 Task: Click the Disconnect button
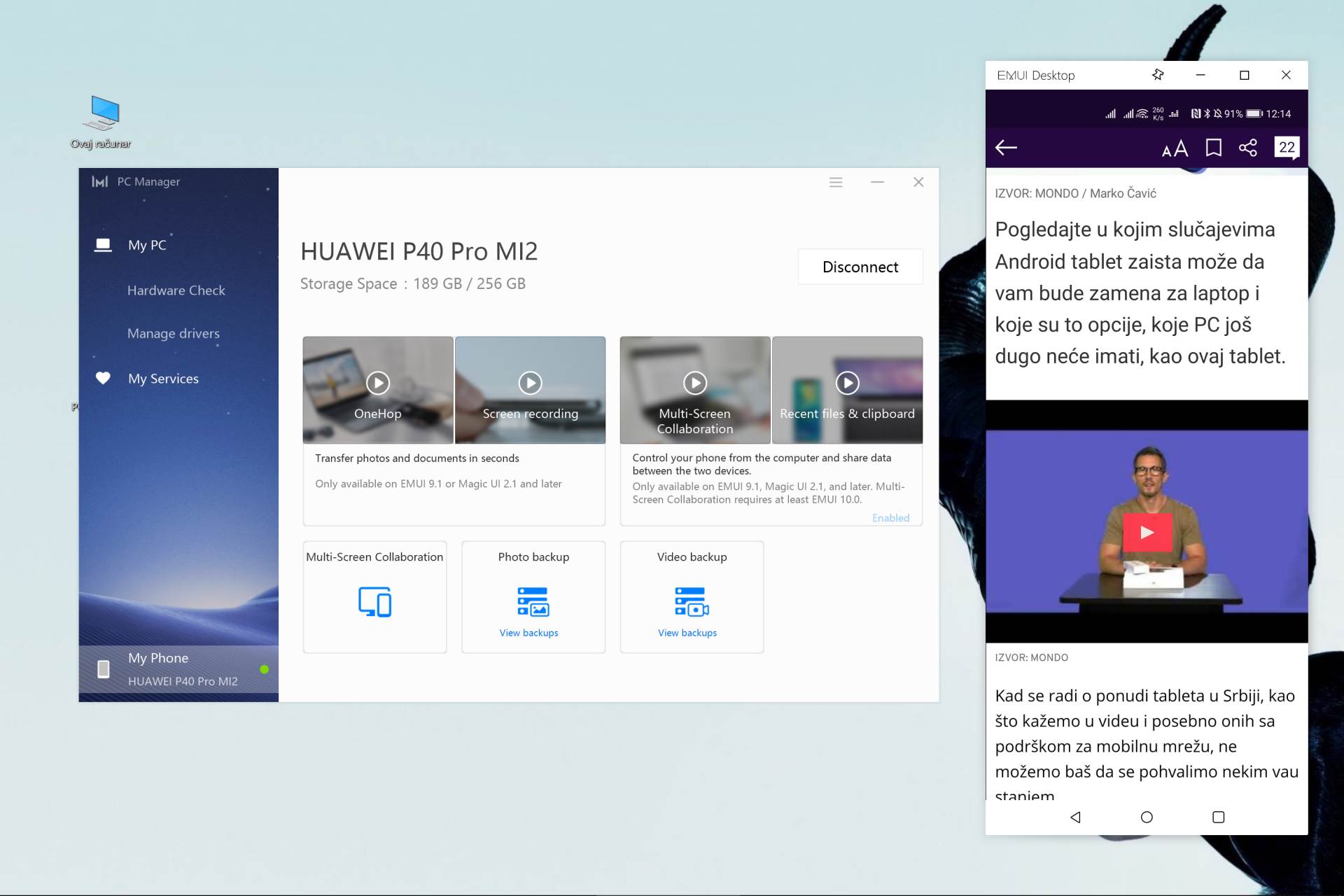(860, 267)
